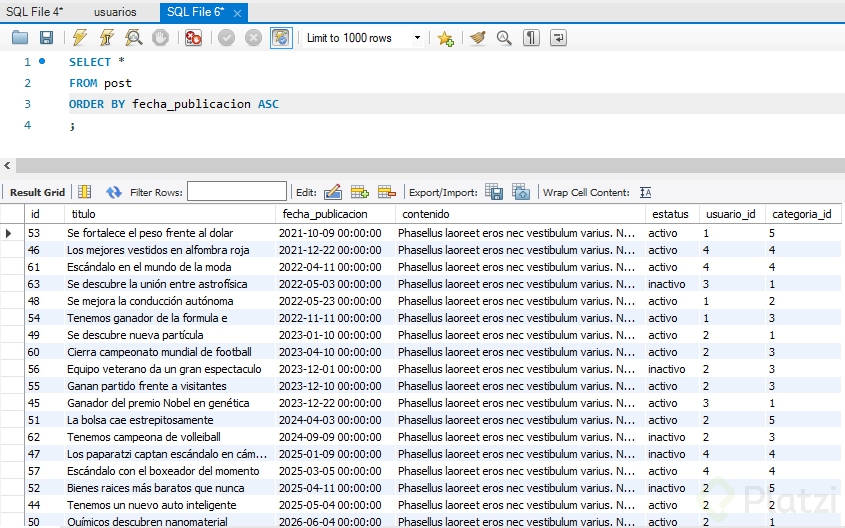Click 'Ganador del premio Nobel en genética'
845x528 pixels.
[170, 403]
